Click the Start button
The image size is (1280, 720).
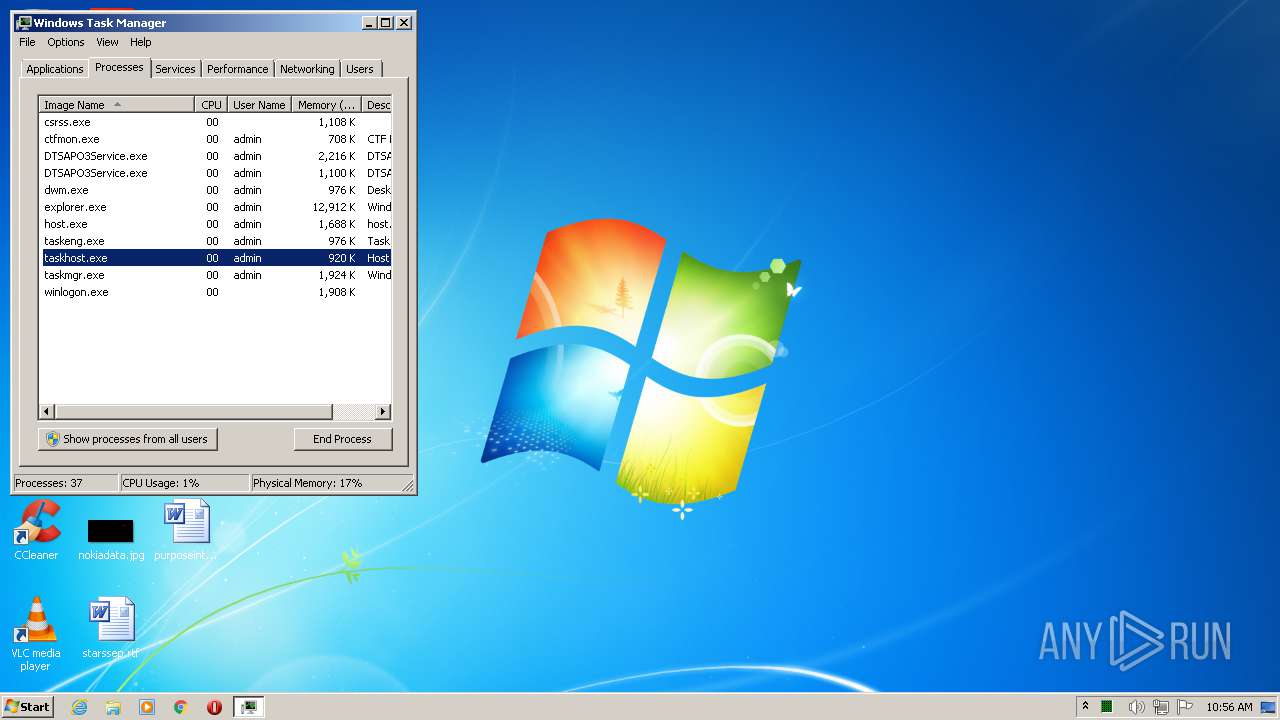[28, 706]
